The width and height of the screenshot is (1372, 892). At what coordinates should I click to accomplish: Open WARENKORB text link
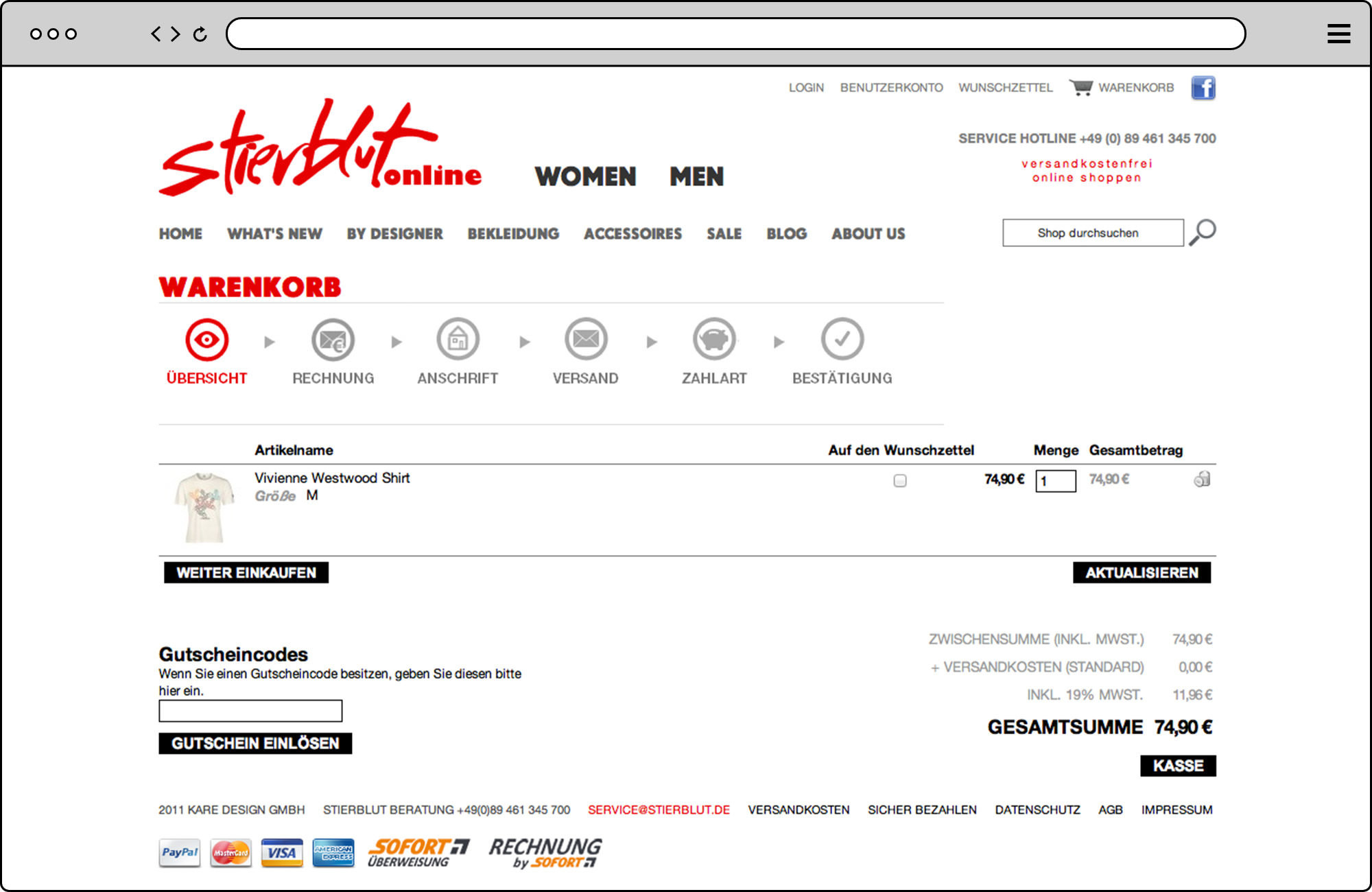click(1136, 88)
